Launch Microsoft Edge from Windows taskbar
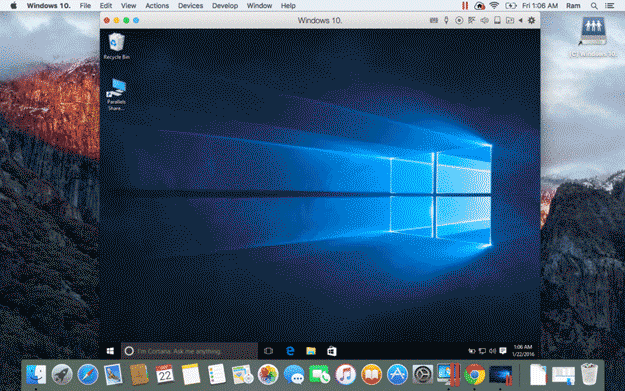Screen dimensions: 625x391 [290, 351]
